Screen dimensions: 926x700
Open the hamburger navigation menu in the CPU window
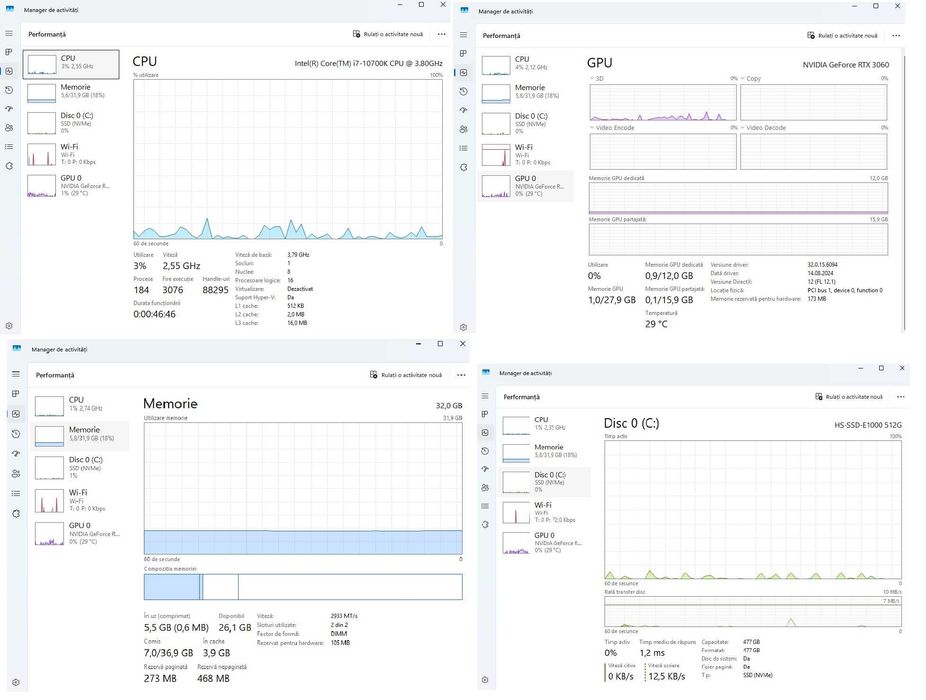[9, 34]
